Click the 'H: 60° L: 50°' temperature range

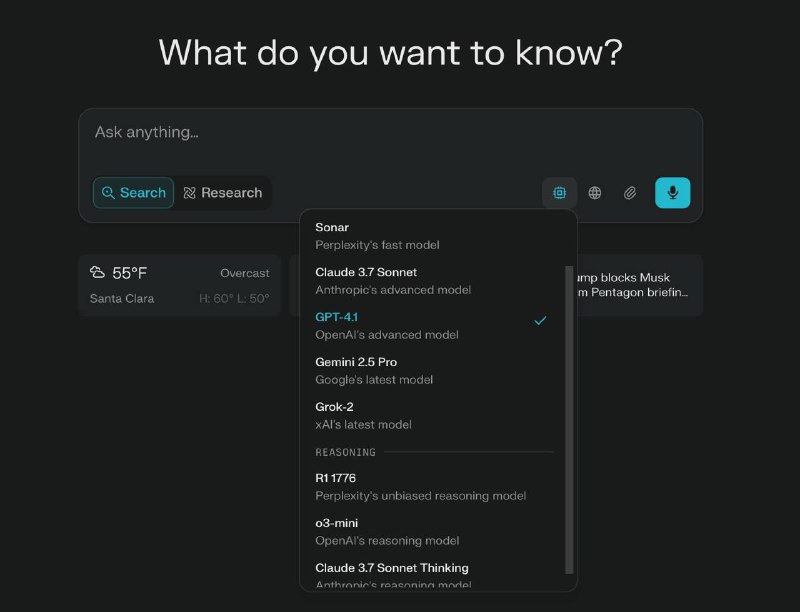click(x=234, y=298)
